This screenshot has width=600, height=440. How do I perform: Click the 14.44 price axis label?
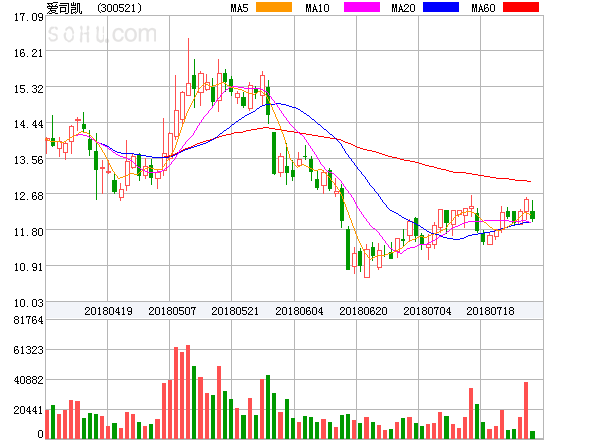click(29, 124)
